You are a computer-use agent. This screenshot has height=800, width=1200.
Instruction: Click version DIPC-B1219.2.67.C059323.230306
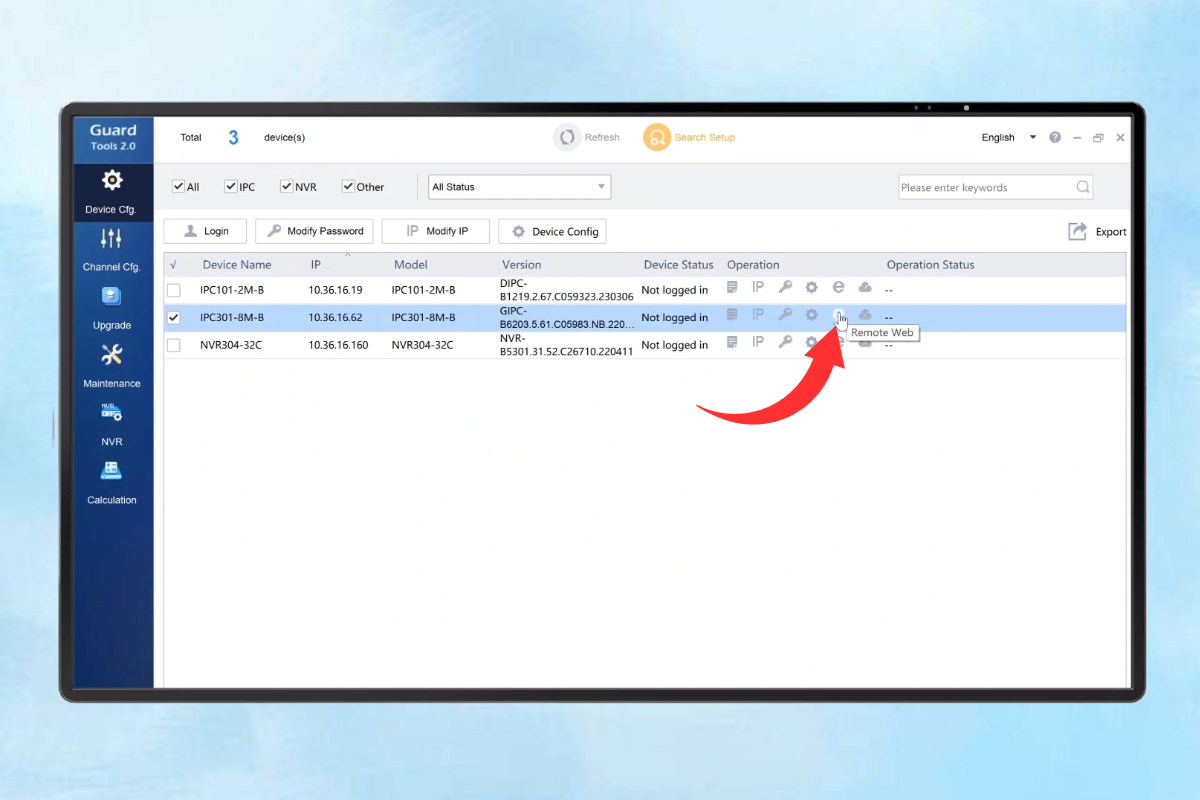coord(567,290)
